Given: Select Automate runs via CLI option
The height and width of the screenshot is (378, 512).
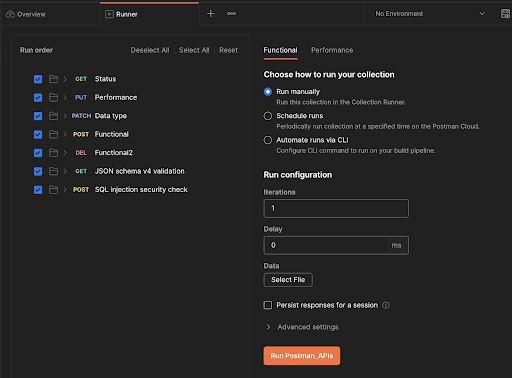Looking at the screenshot, I should (x=268, y=140).
